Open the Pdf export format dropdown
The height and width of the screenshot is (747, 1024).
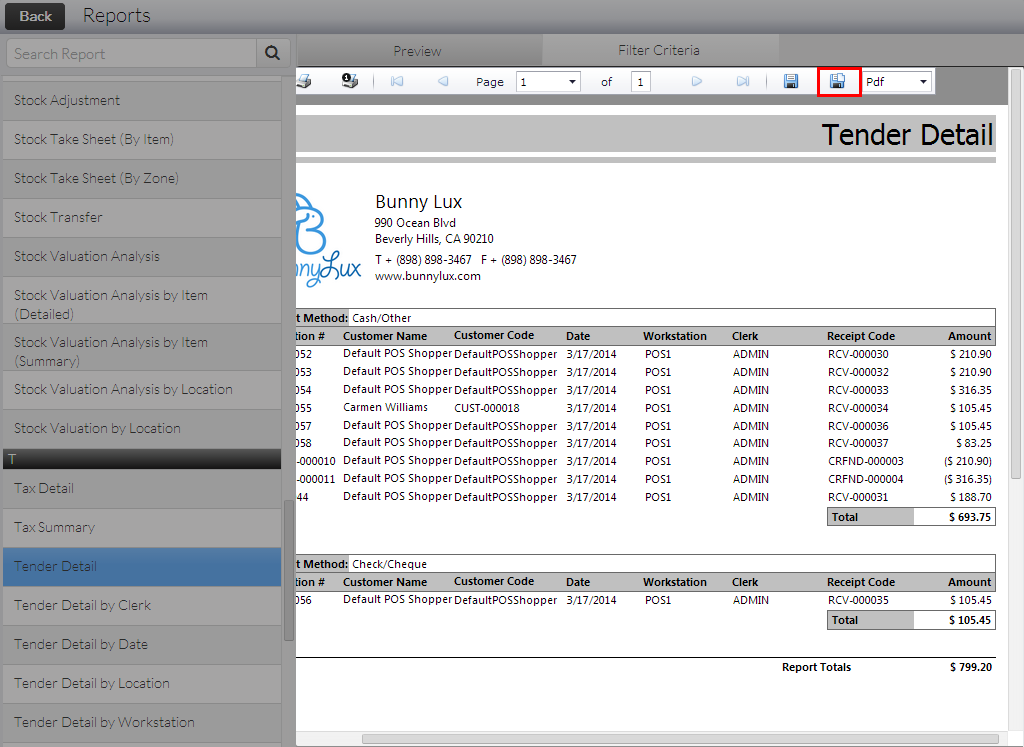pyautogui.click(x=897, y=82)
